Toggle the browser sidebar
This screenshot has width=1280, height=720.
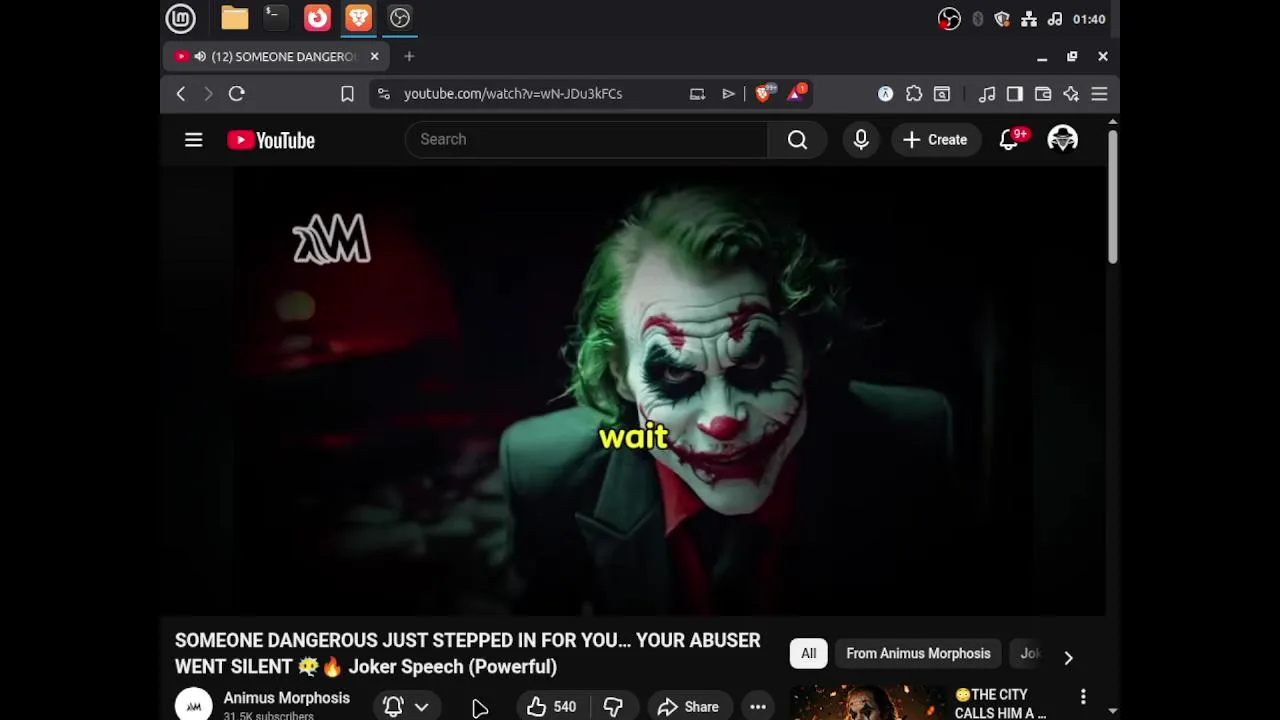click(x=1015, y=94)
